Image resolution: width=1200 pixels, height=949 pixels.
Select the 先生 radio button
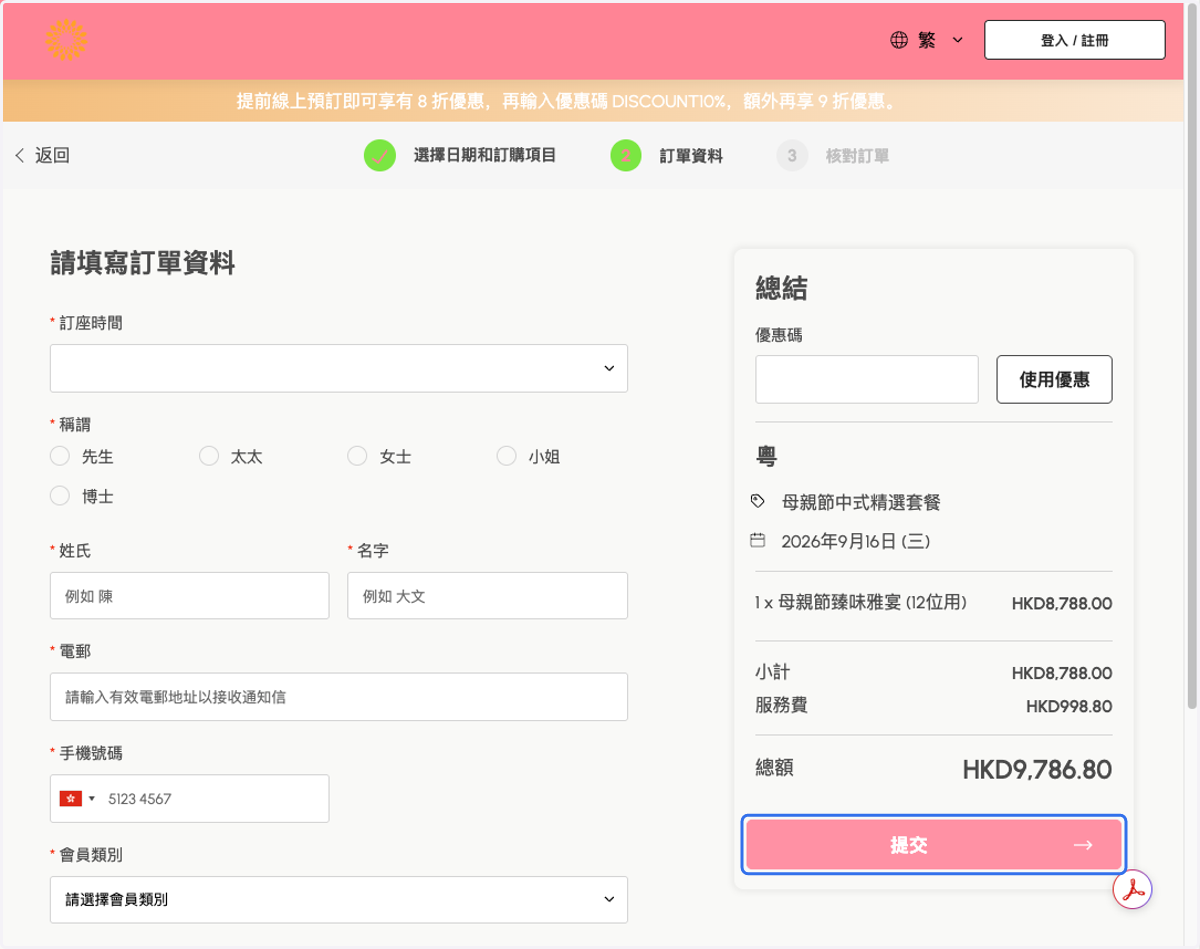point(60,456)
